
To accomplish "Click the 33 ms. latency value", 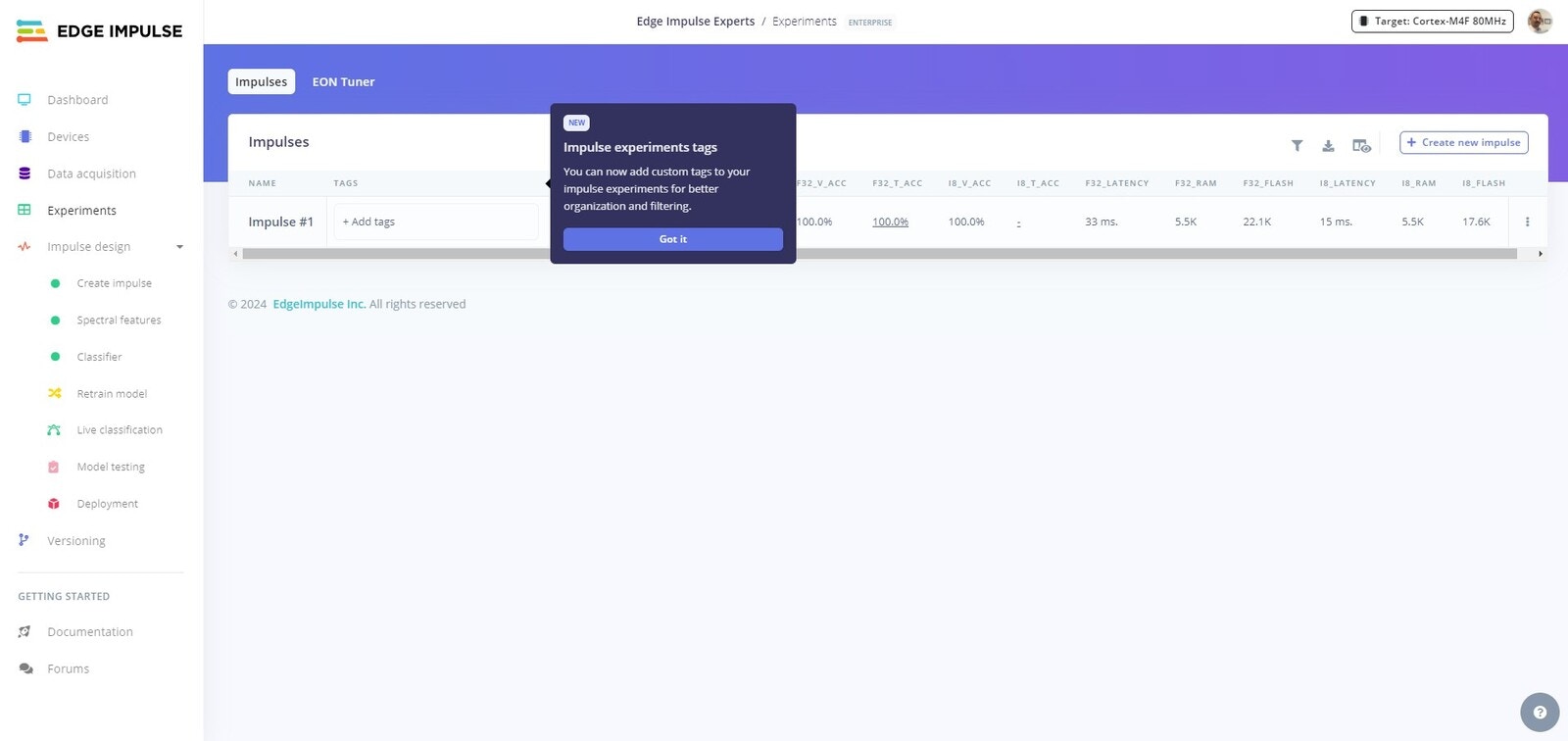I will point(1102,222).
